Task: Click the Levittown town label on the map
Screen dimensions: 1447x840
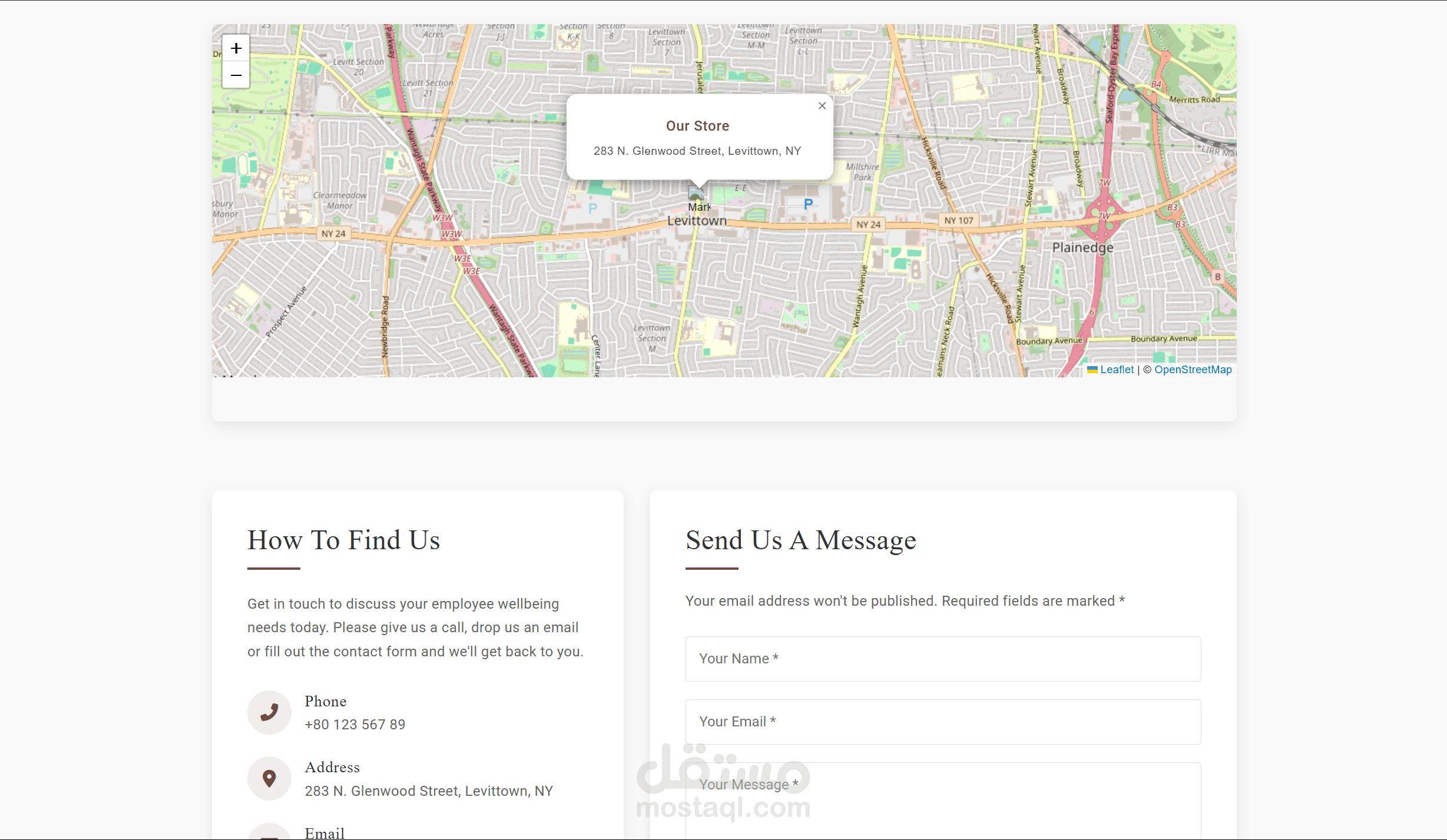Action: (697, 221)
